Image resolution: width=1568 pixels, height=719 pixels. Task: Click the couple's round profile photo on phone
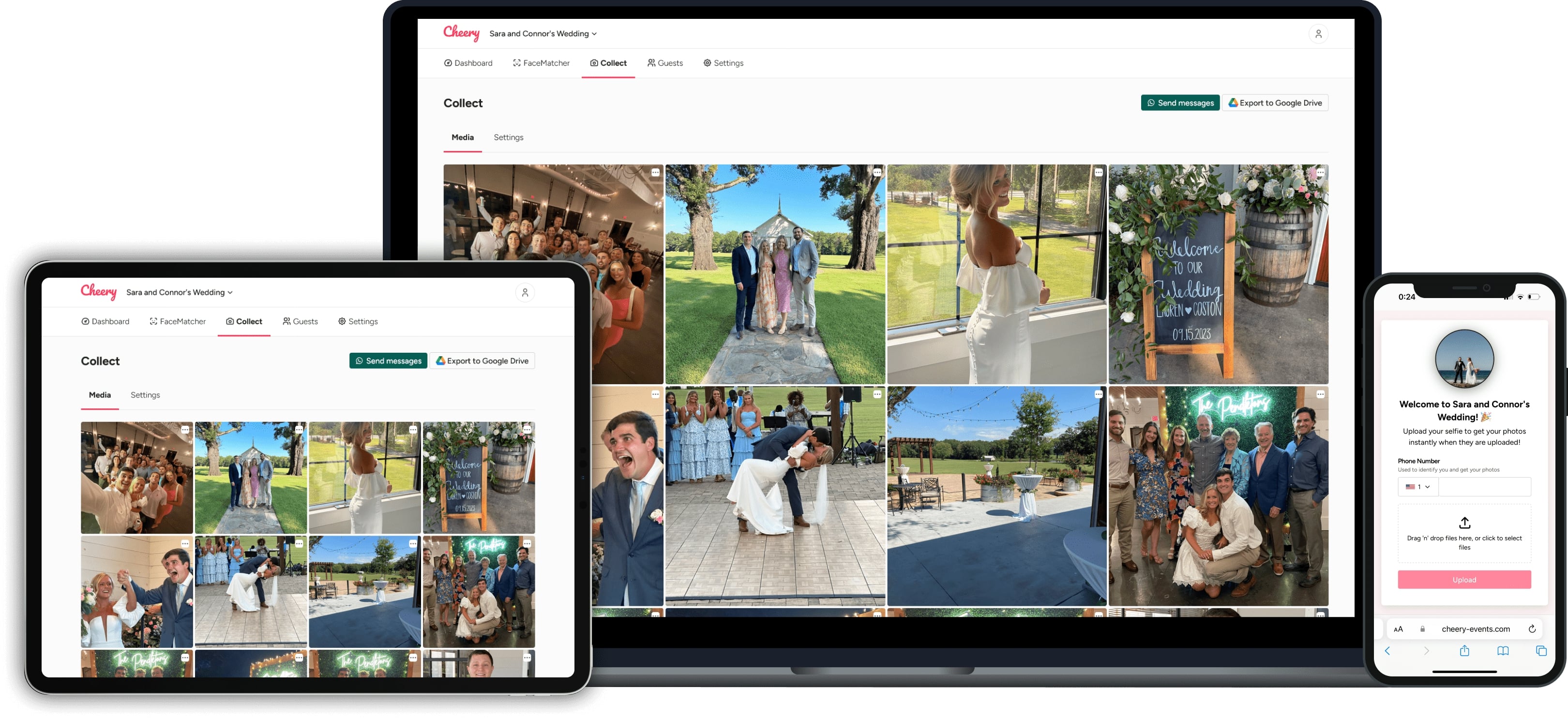click(x=1464, y=359)
